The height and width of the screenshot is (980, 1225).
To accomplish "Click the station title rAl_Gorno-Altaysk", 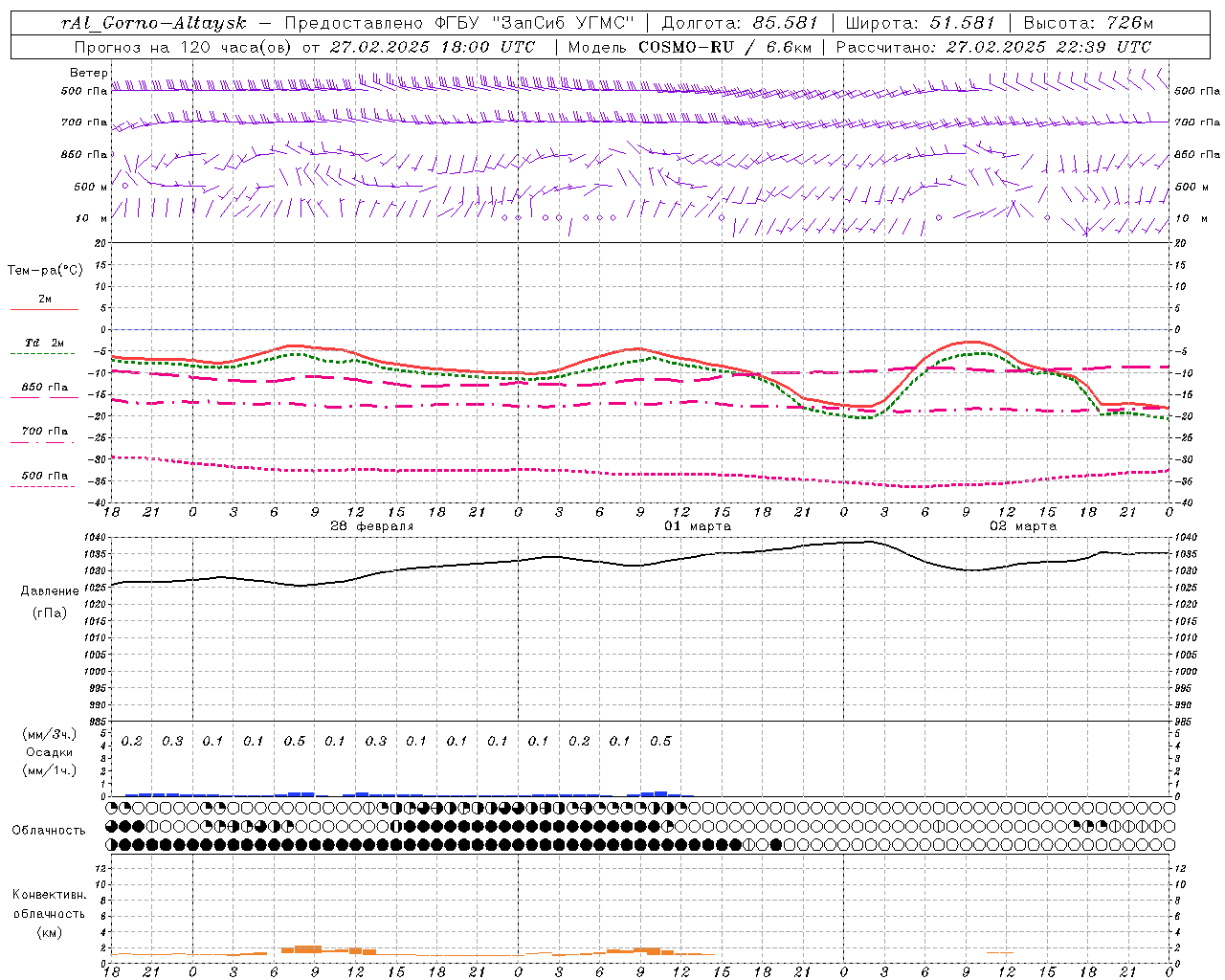I will [x=152, y=23].
